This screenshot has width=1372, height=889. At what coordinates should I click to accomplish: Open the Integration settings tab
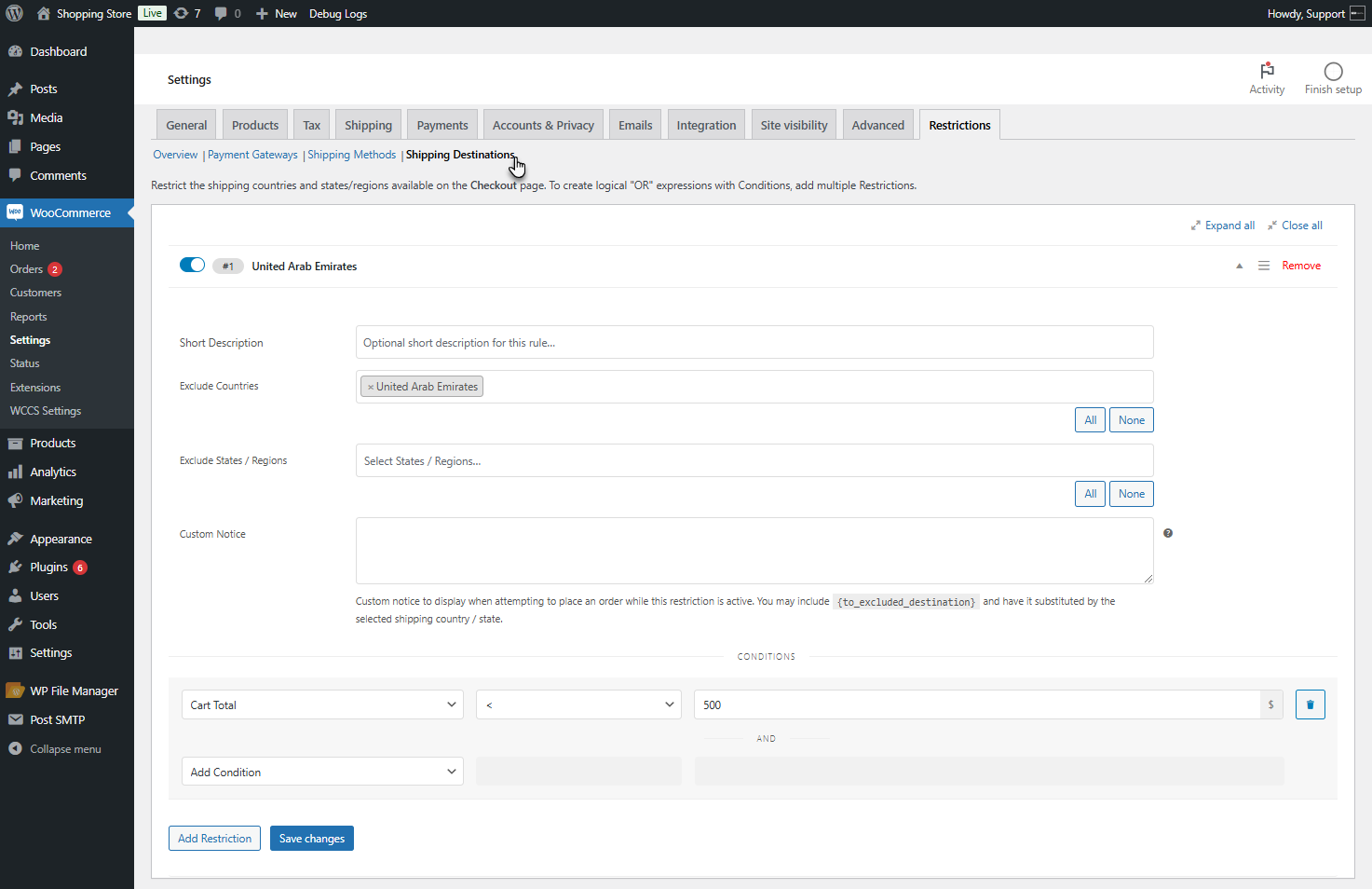click(x=706, y=125)
